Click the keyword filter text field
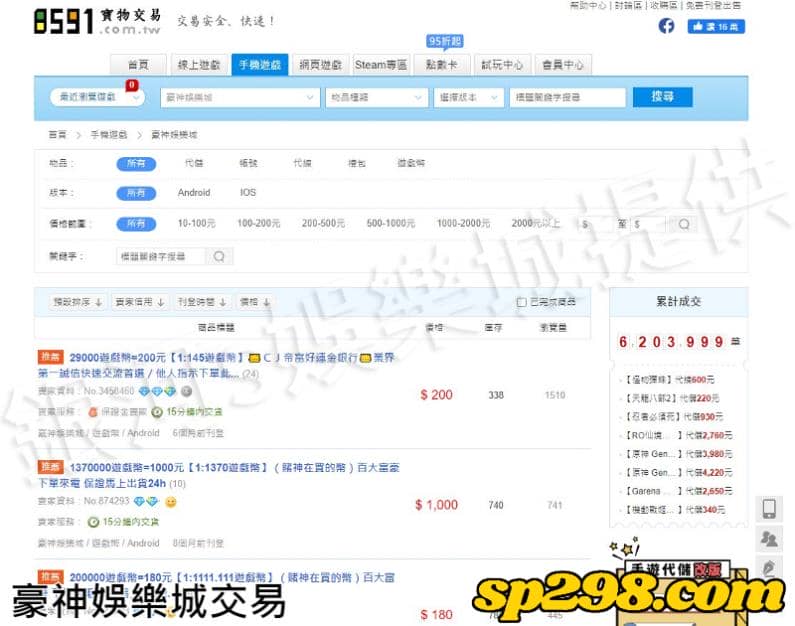Screen dimensions: 795x626 pyautogui.click(x=161, y=256)
